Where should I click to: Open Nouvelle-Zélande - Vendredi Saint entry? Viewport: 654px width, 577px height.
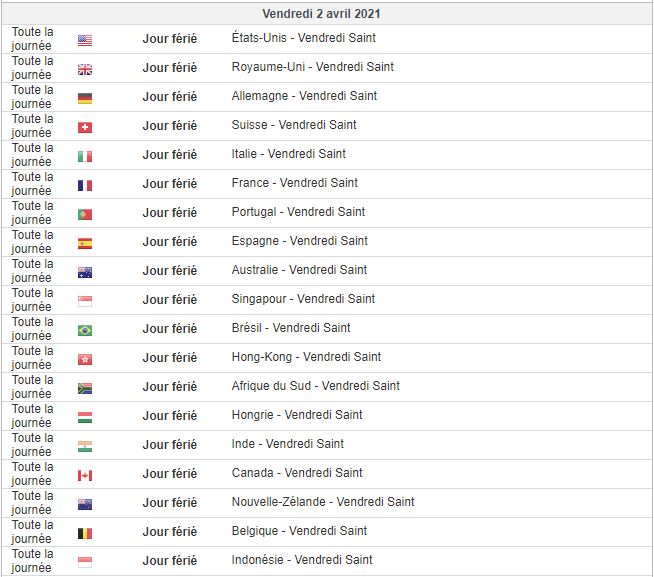click(323, 502)
